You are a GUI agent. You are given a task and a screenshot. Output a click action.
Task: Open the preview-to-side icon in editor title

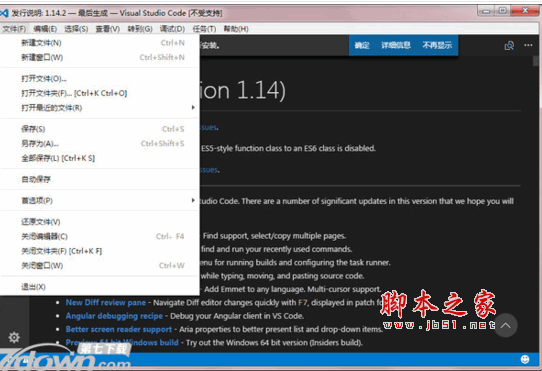coord(509,45)
